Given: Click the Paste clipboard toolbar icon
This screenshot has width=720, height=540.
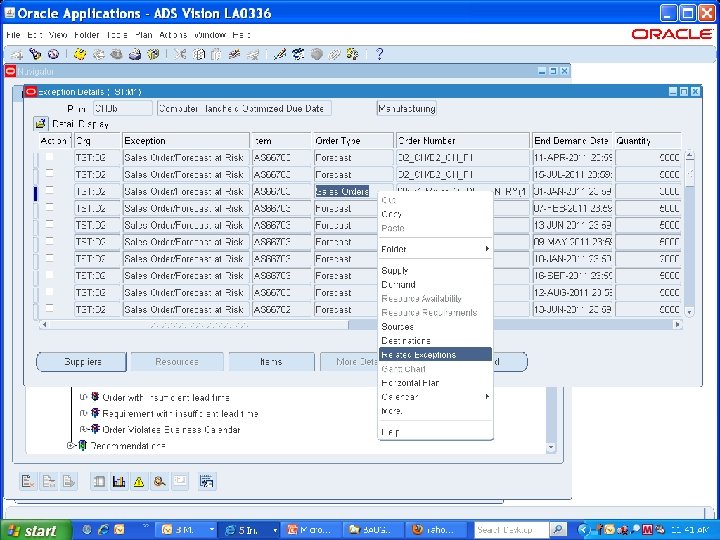Looking at the screenshot, I should coord(216,55).
